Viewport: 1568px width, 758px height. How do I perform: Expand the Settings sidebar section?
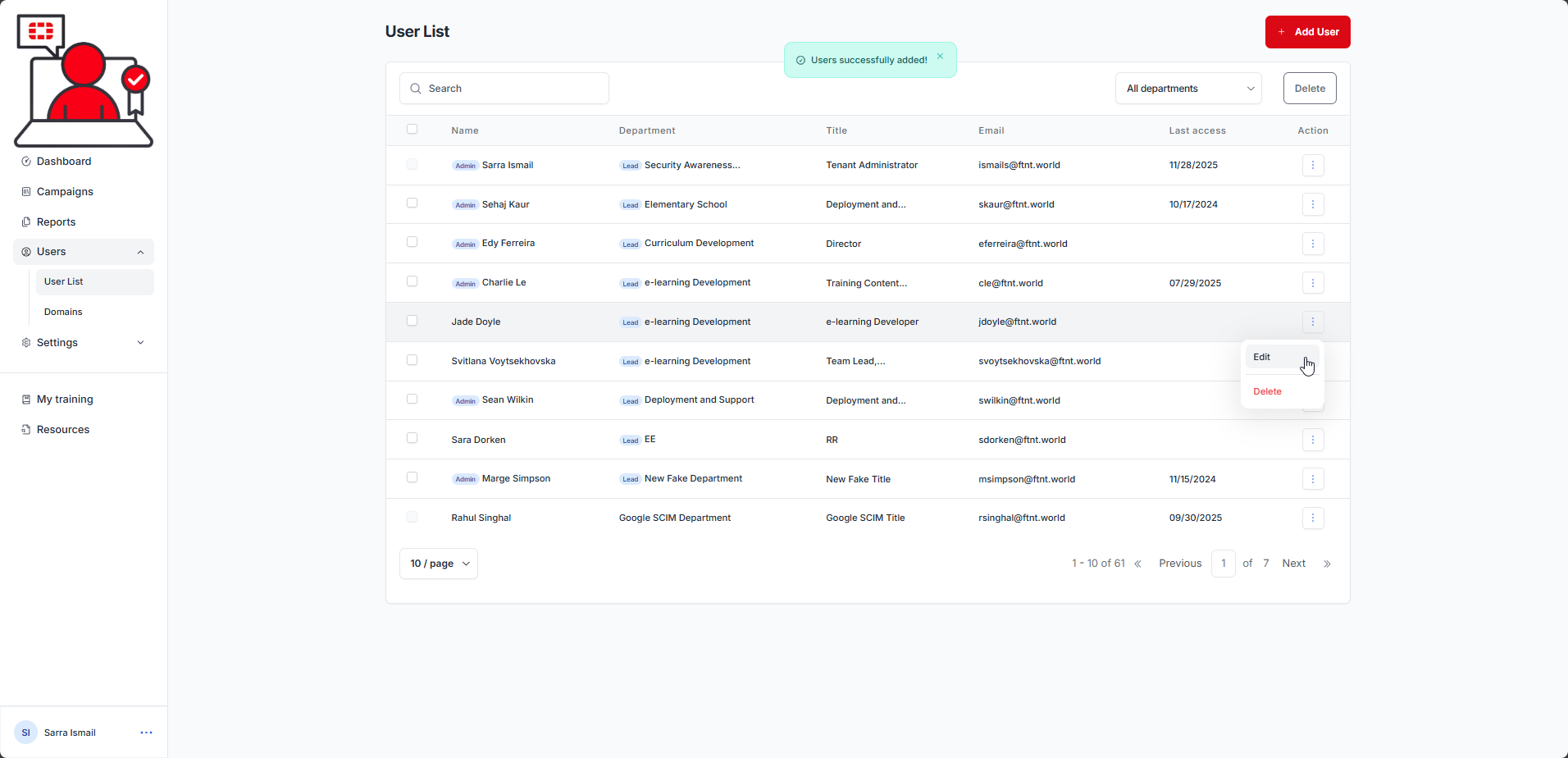(x=84, y=343)
